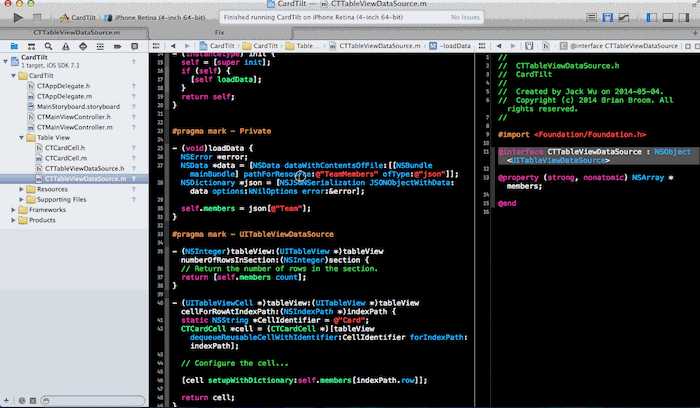
Task: Expand the Supporting Files group
Action: click(x=21, y=200)
